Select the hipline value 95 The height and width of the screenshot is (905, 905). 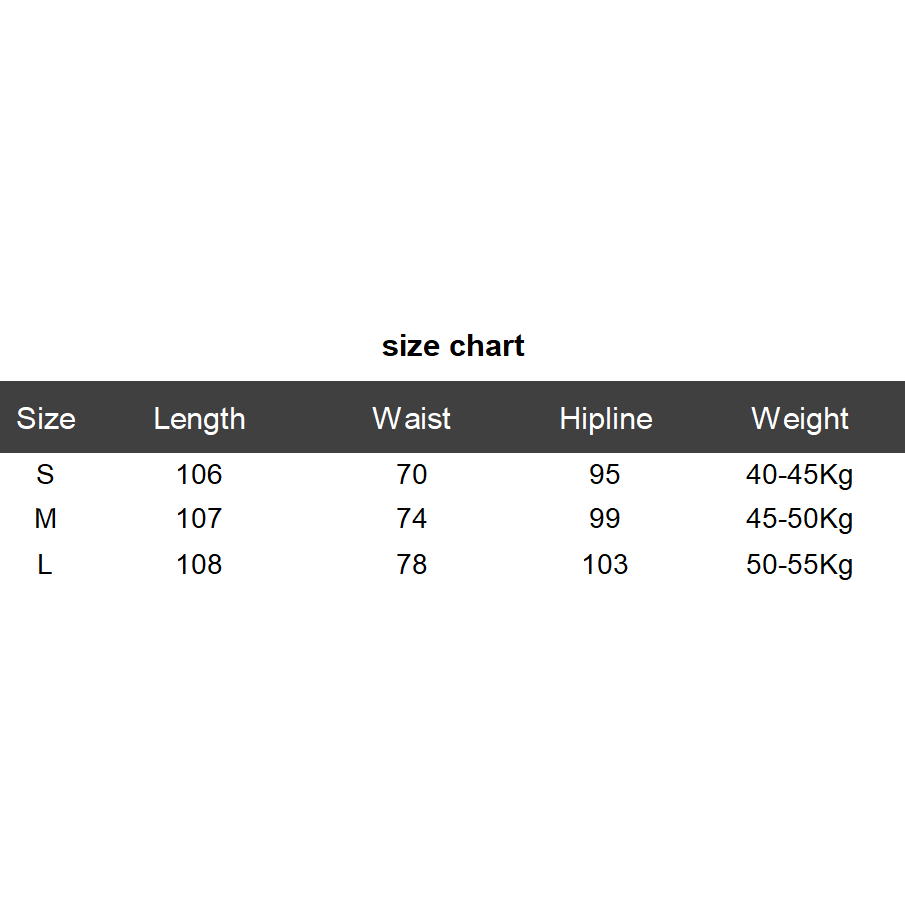point(605,474)
